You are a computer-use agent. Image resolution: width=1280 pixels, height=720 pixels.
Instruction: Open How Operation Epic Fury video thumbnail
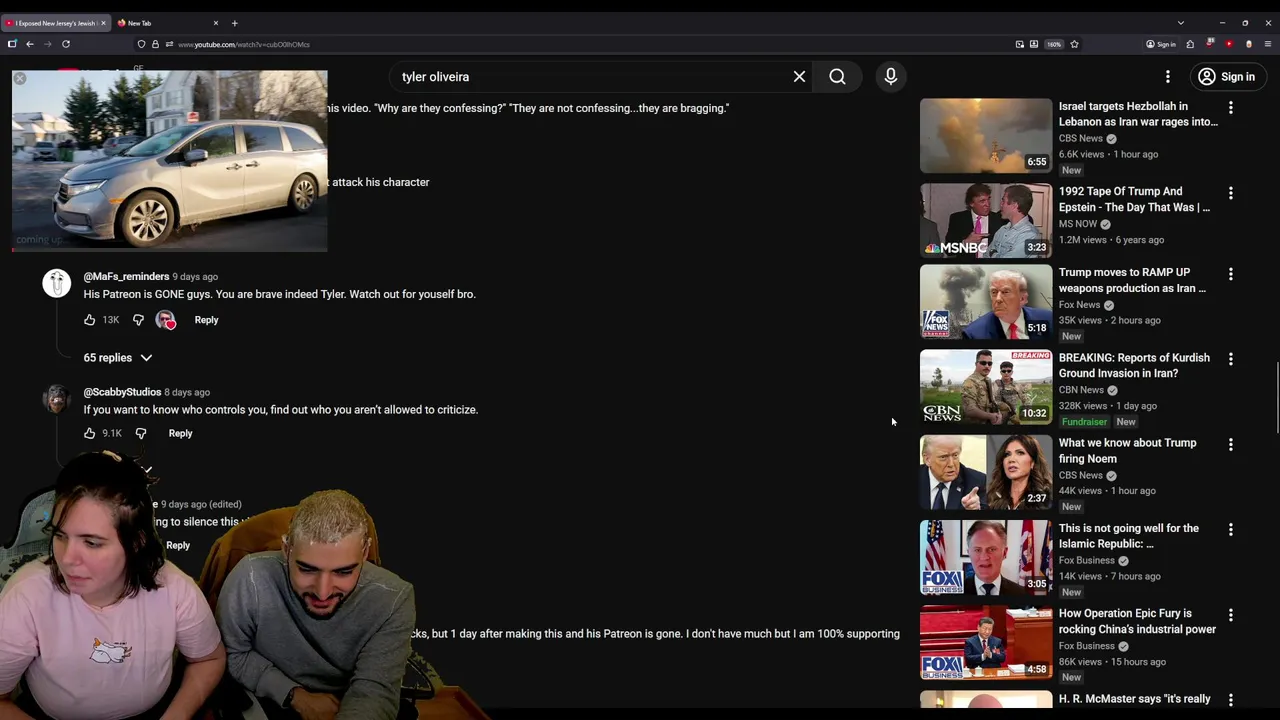tap(986, 643)
